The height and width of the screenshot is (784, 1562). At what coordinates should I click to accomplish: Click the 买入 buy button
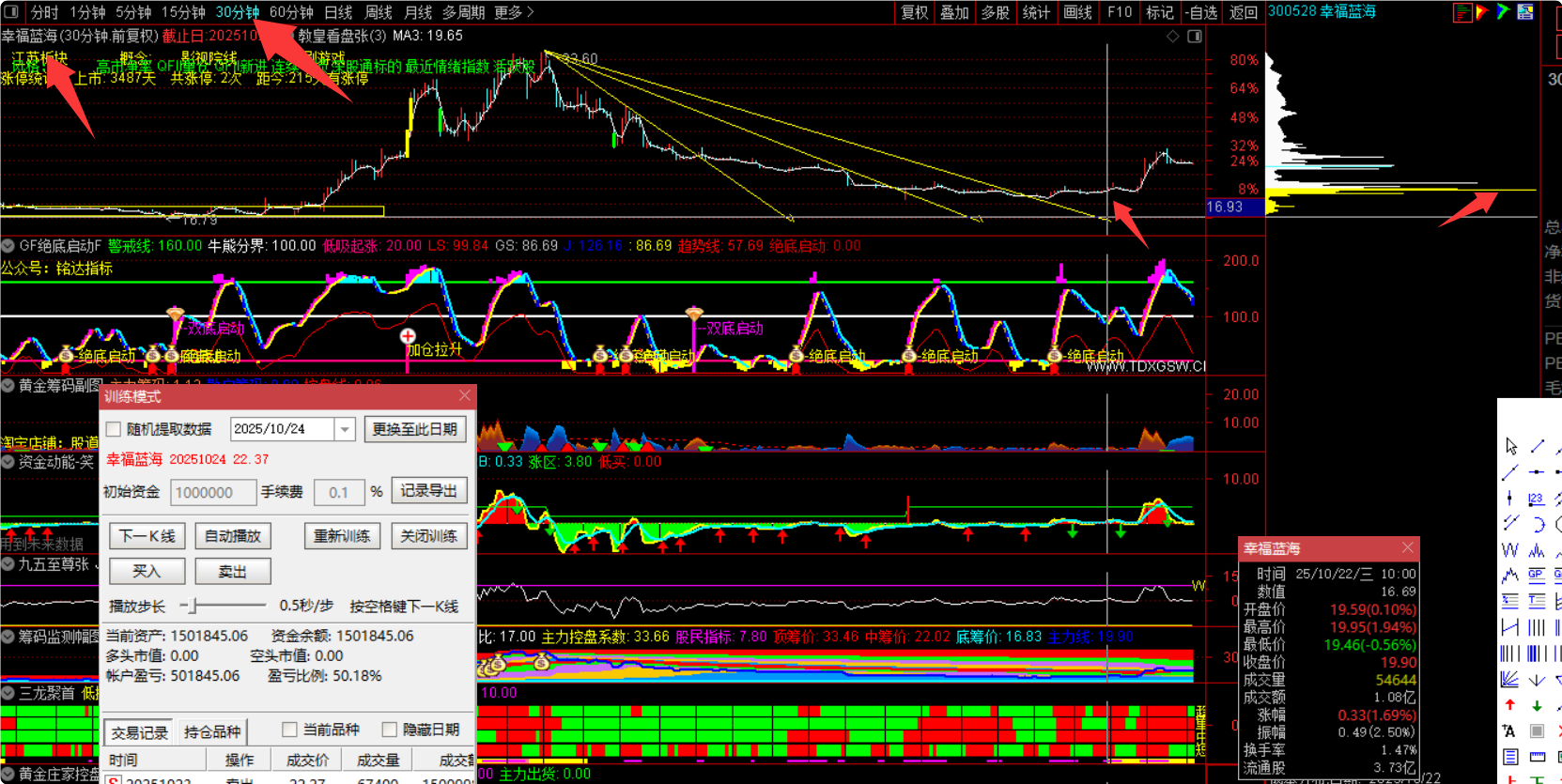point(147,571)
